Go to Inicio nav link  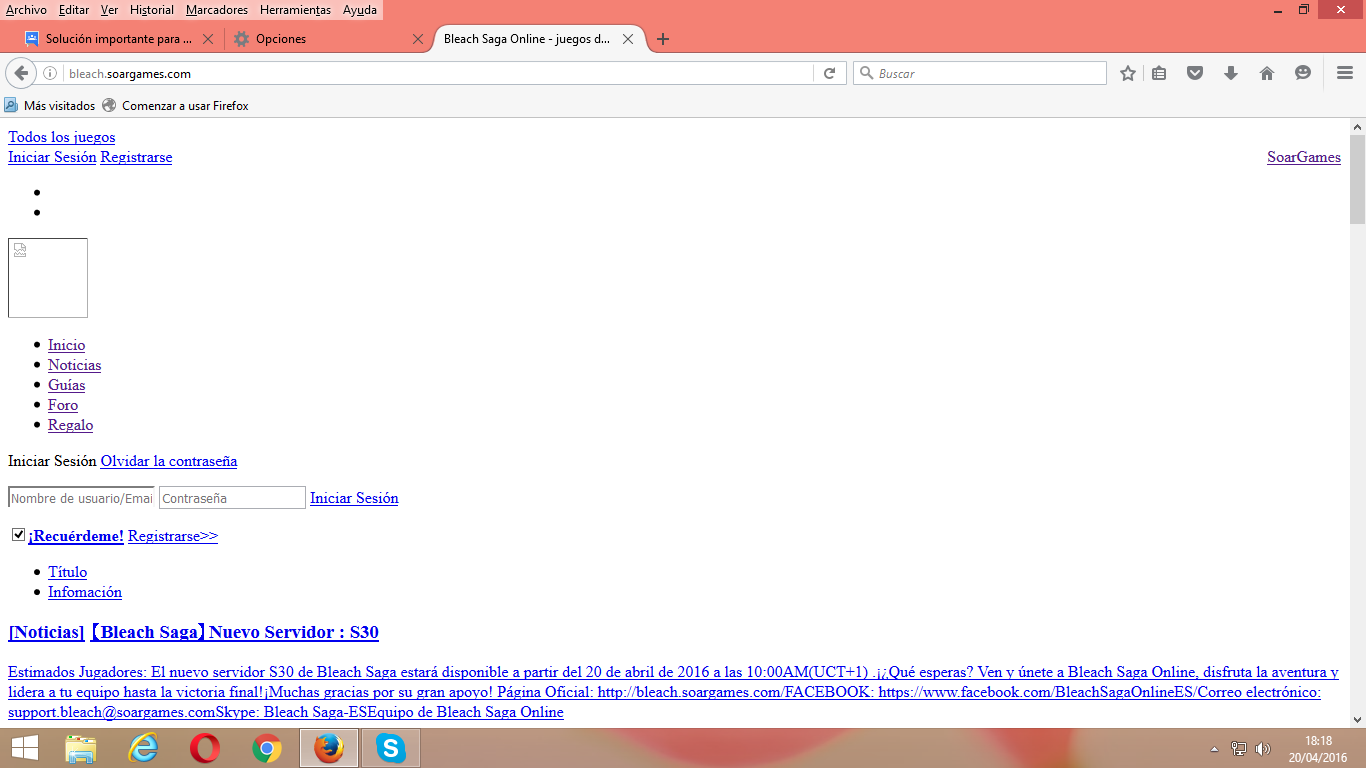click(x=67, y=345)
